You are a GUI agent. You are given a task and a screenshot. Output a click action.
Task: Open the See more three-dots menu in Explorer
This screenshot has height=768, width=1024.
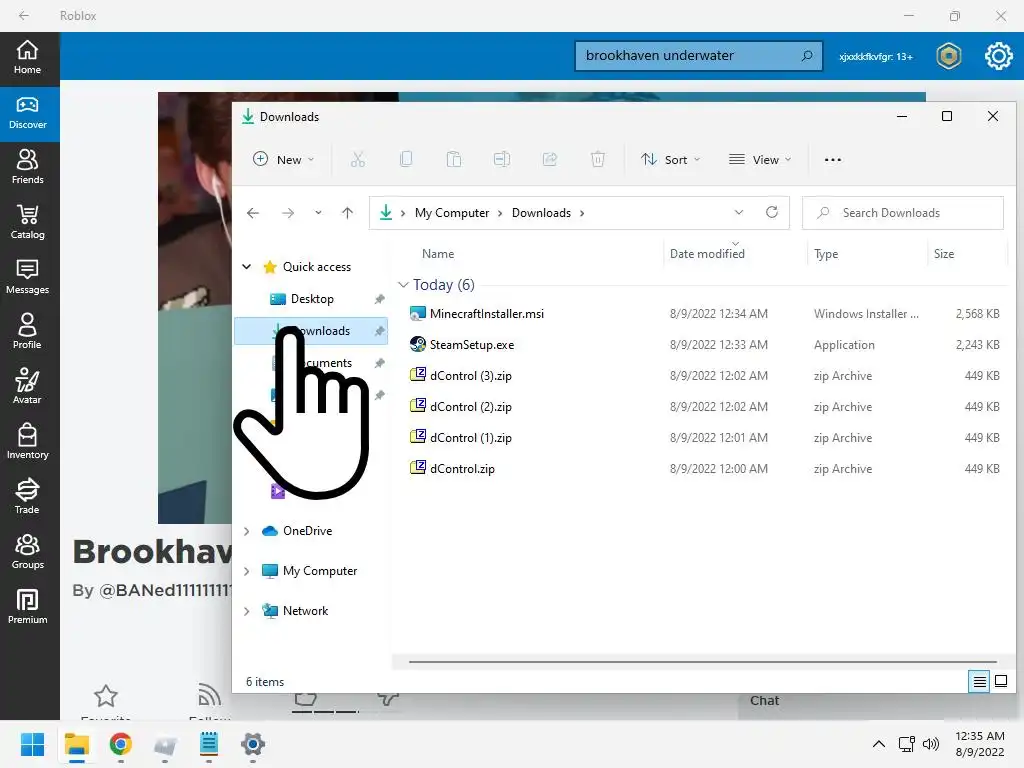pyautogui.click(x=833, y=159)
